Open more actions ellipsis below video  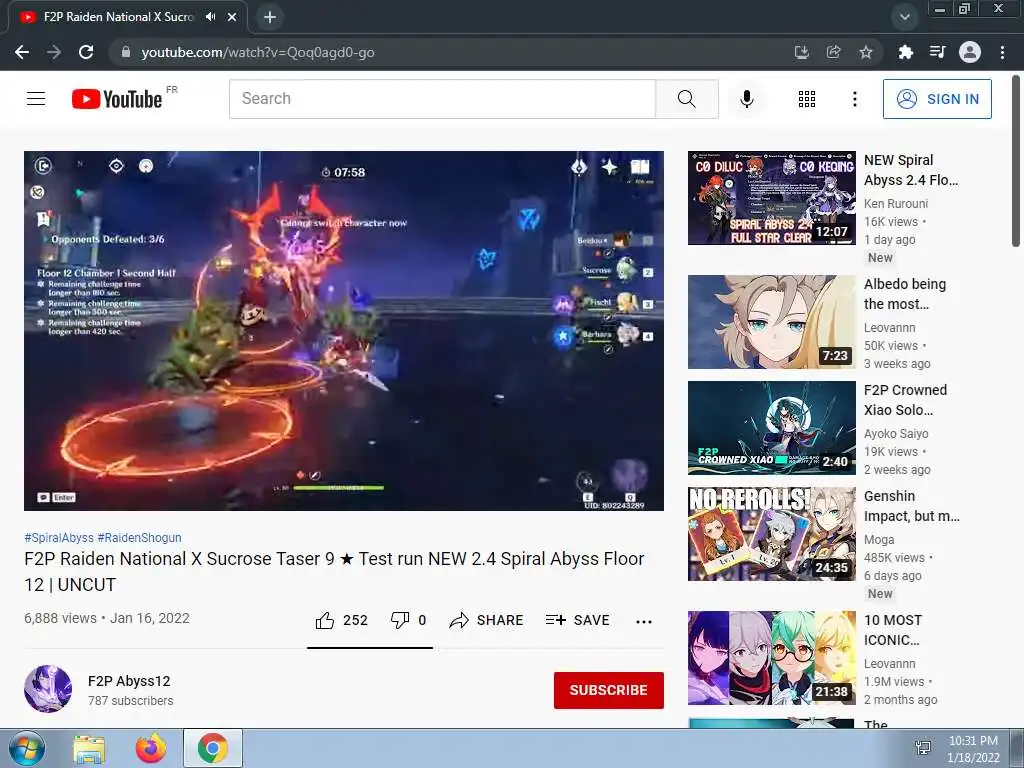[644, 621]
